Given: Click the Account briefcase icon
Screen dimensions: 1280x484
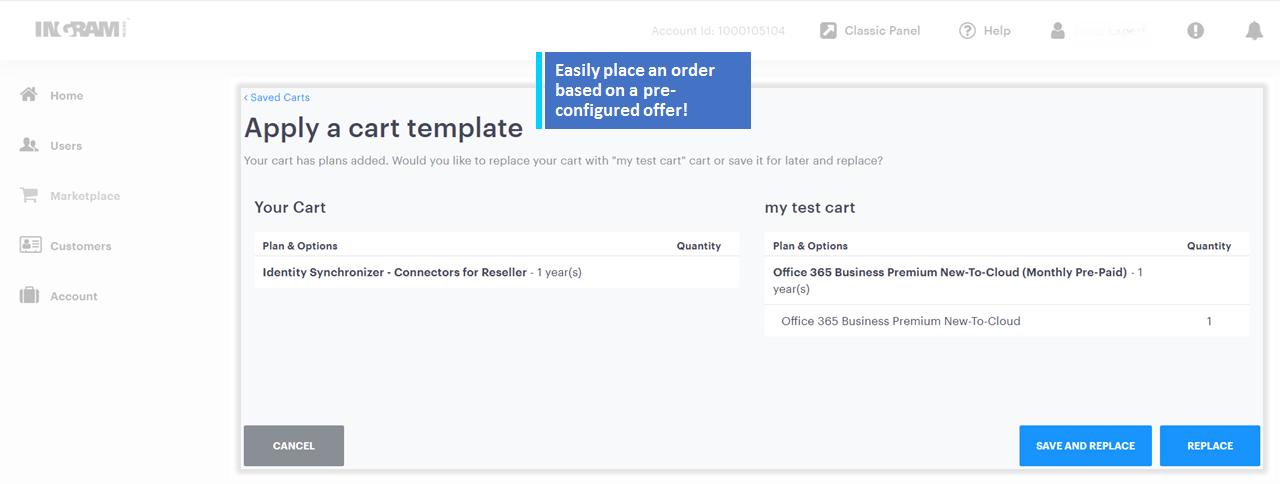Looking at the screenshot, I should 29,296.
